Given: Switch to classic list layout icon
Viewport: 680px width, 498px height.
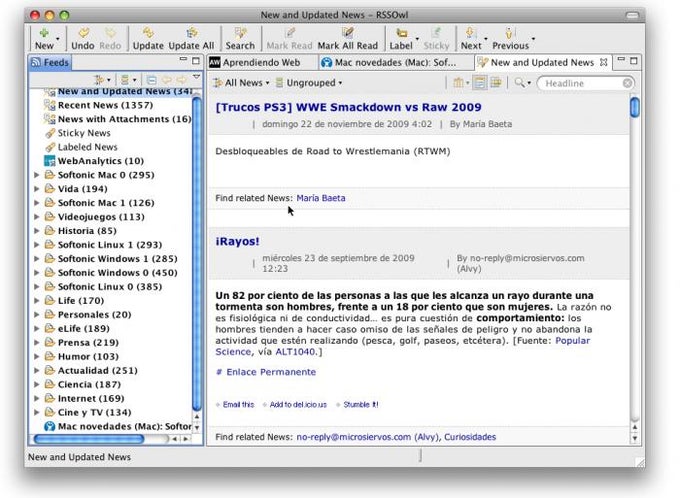Looking at the screenshot, I should [496, 82].
